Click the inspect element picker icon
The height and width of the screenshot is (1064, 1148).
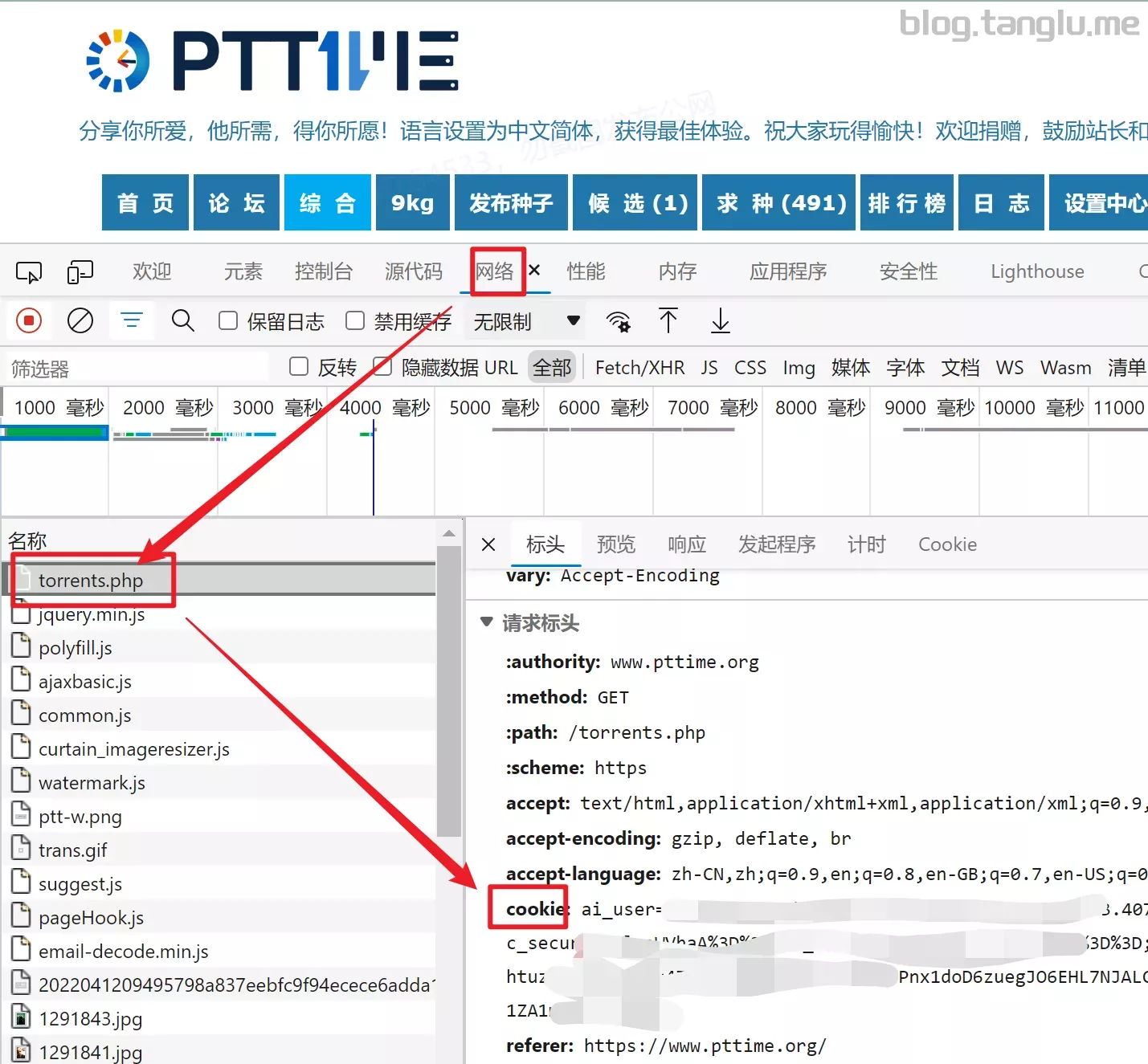point(29,272)
